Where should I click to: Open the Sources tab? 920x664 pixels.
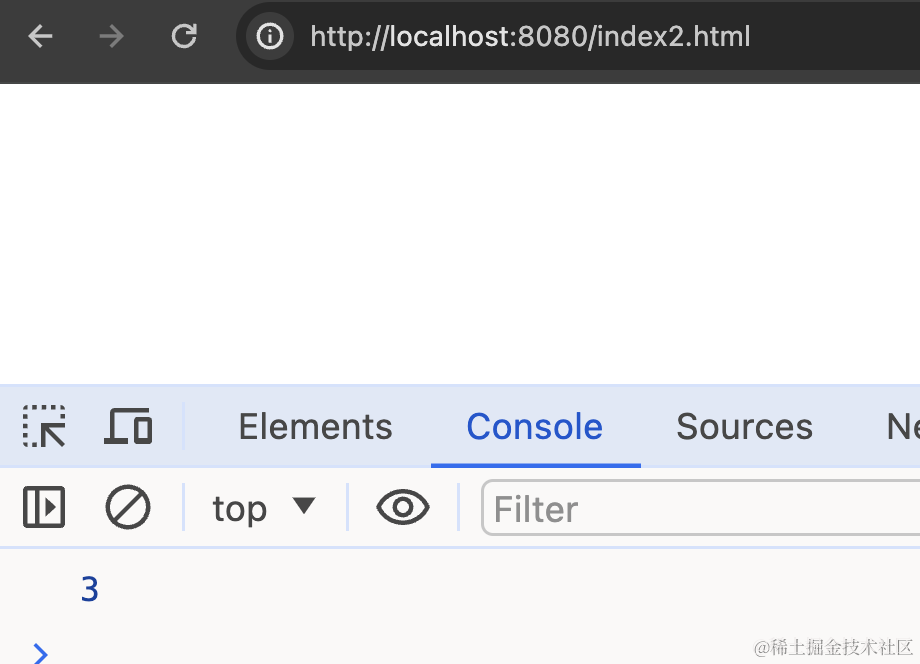745,426
